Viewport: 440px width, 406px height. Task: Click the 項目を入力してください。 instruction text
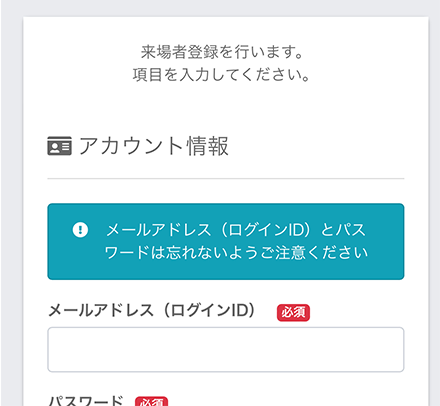pos(221,75)
